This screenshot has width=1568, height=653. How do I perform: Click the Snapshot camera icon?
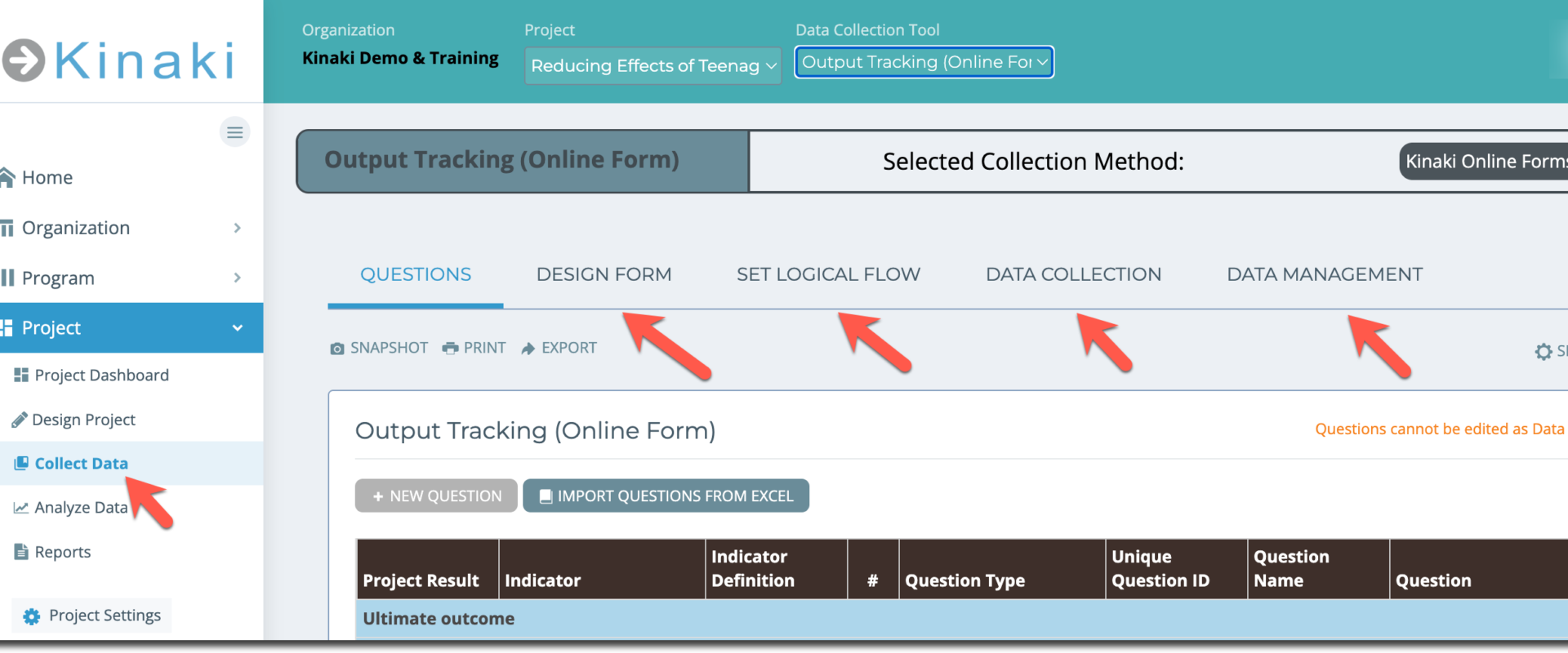pos(337,349)
